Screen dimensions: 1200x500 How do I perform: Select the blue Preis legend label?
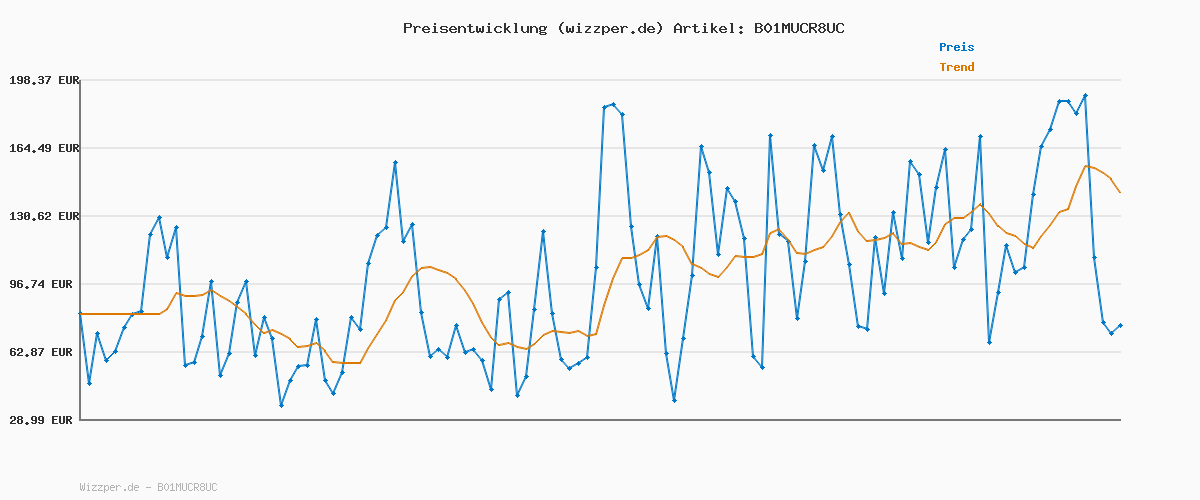coord(956,47)
